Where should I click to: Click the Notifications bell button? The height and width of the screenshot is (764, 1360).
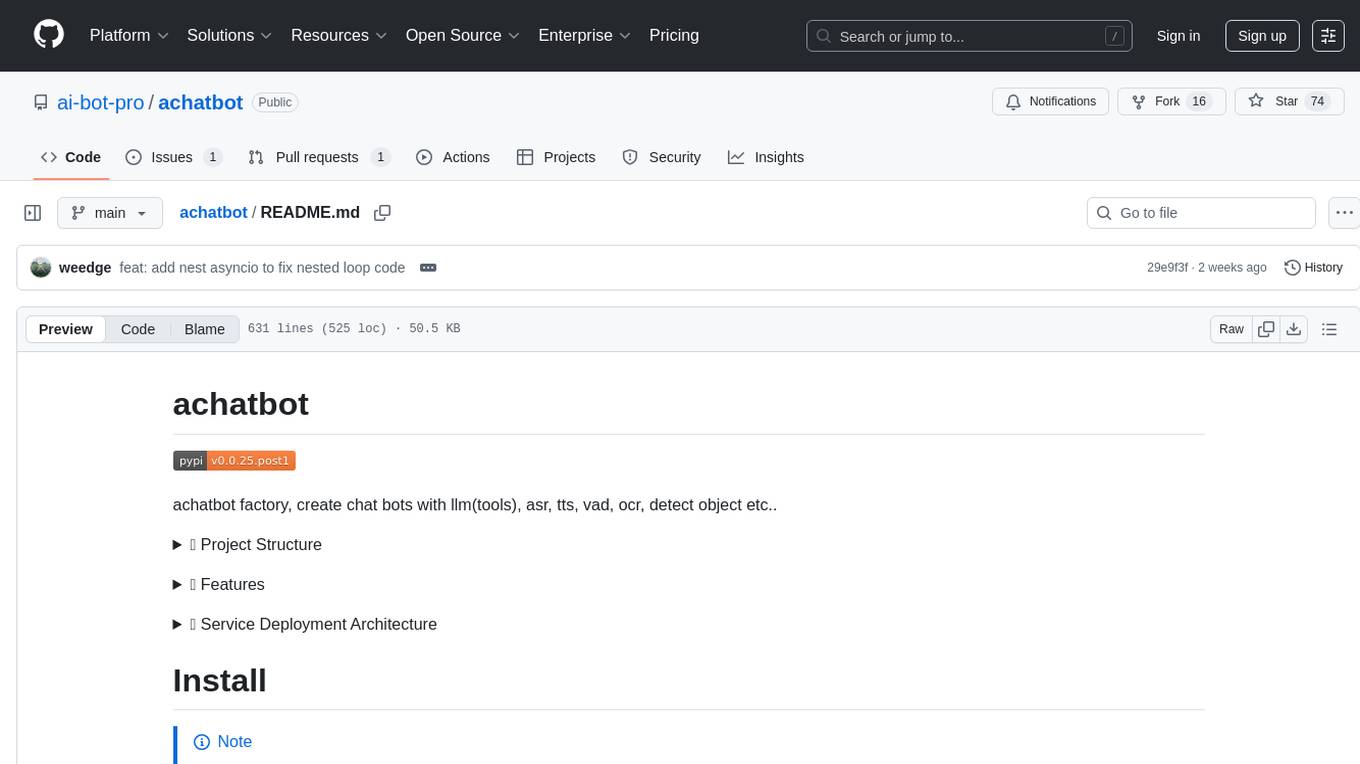pyautogui.click(x=1051, y=102)
